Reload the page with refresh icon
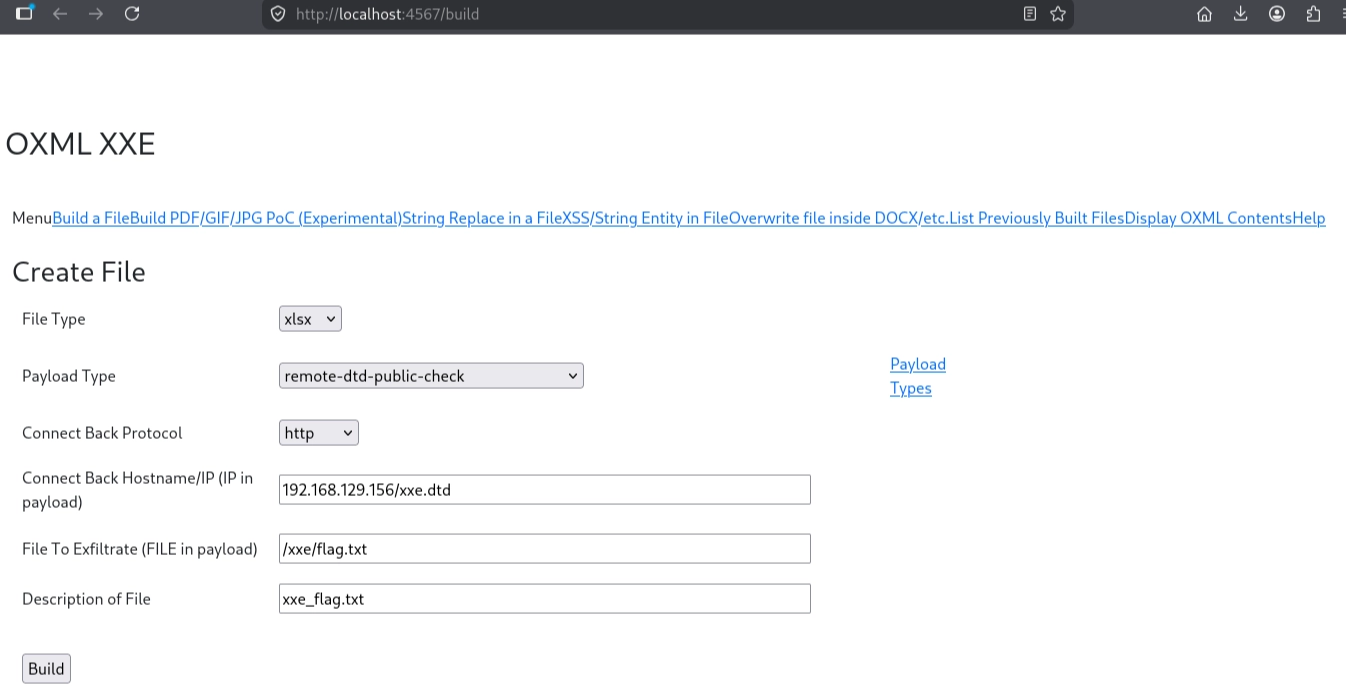Viewport: 1346px width, 686px height. pyautogui.click(x=132, y=14)
